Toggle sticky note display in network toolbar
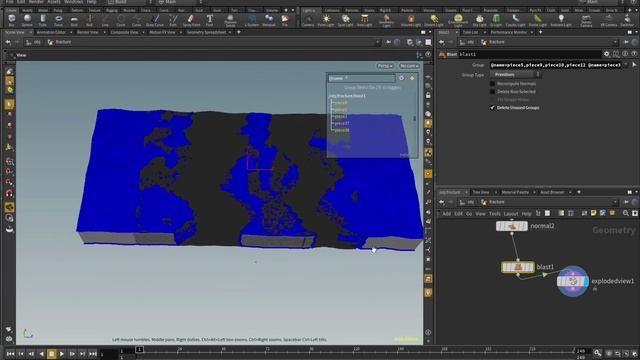 pyautogui.click(x=593, y=213)
